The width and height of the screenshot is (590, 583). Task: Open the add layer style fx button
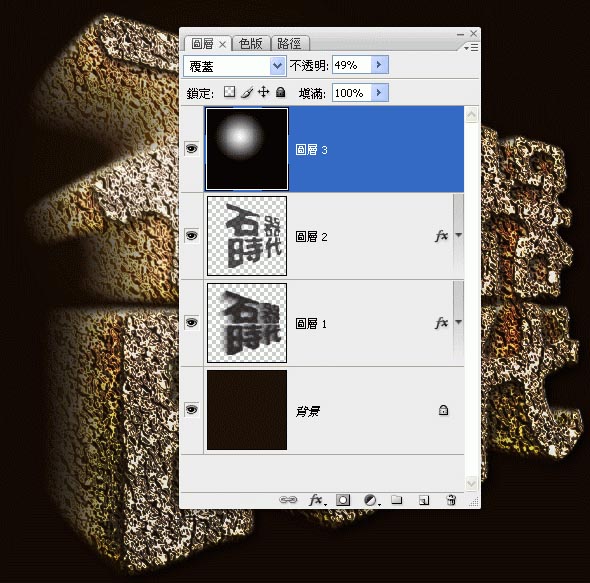317,500
